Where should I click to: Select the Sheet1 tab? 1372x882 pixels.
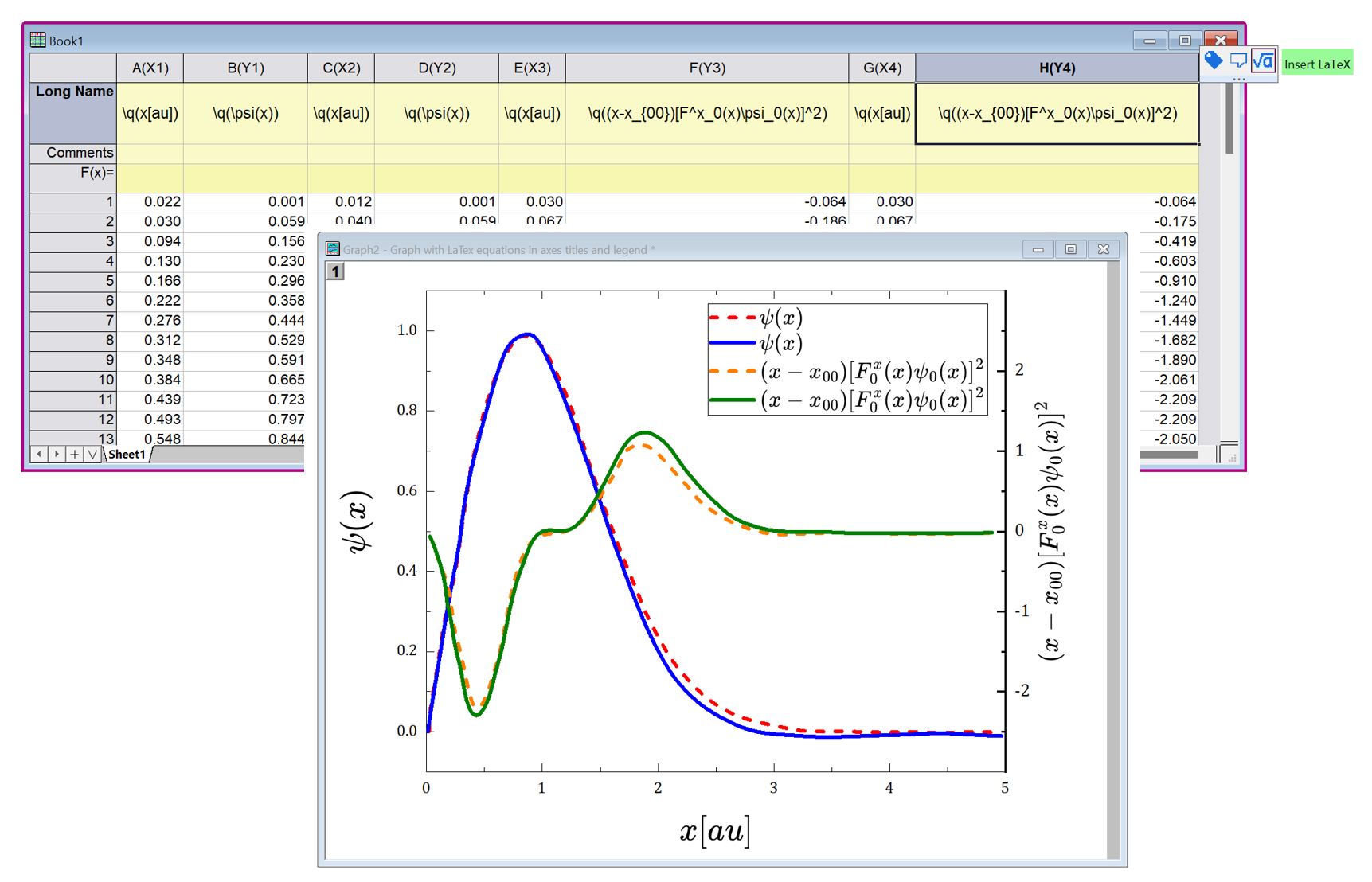[127, 454]
